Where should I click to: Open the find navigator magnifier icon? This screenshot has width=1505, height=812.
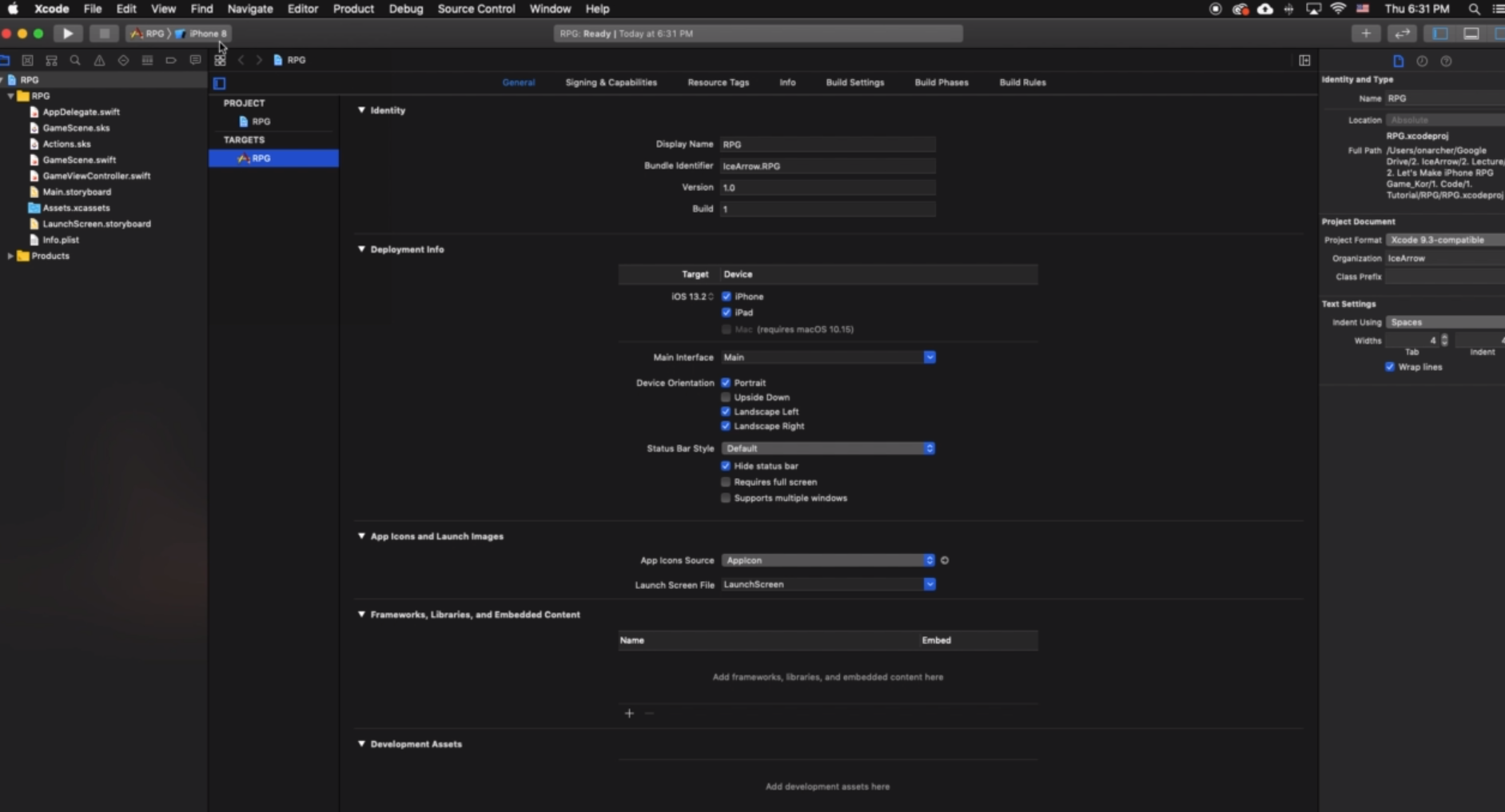[x=75, y=60]
